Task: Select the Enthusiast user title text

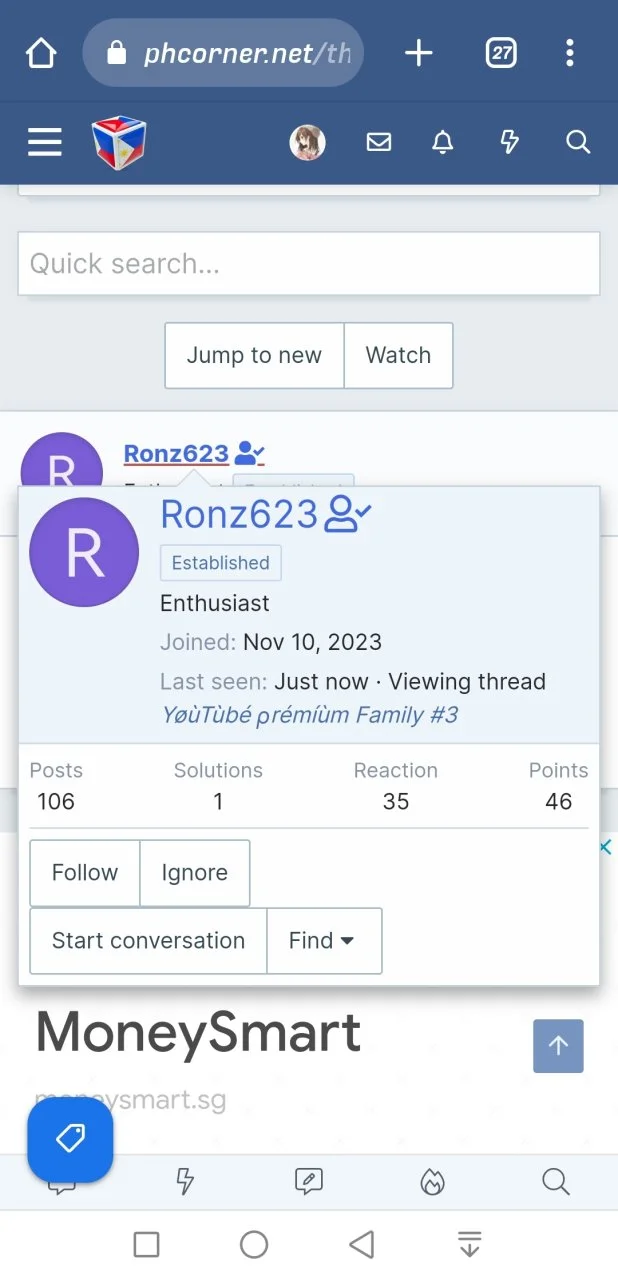Action: click(x=214, y=604)
